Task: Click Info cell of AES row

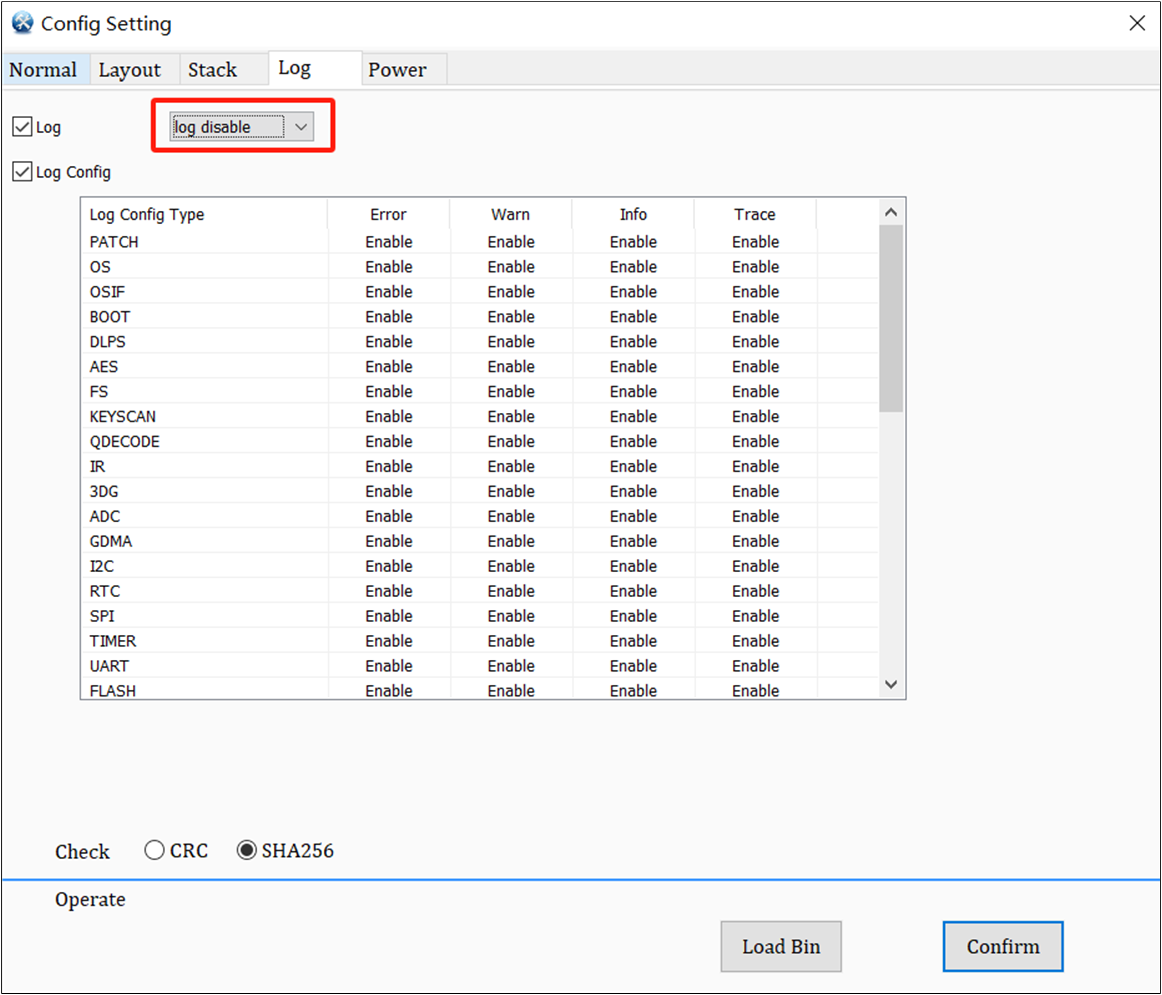Action: pos(634,367)
